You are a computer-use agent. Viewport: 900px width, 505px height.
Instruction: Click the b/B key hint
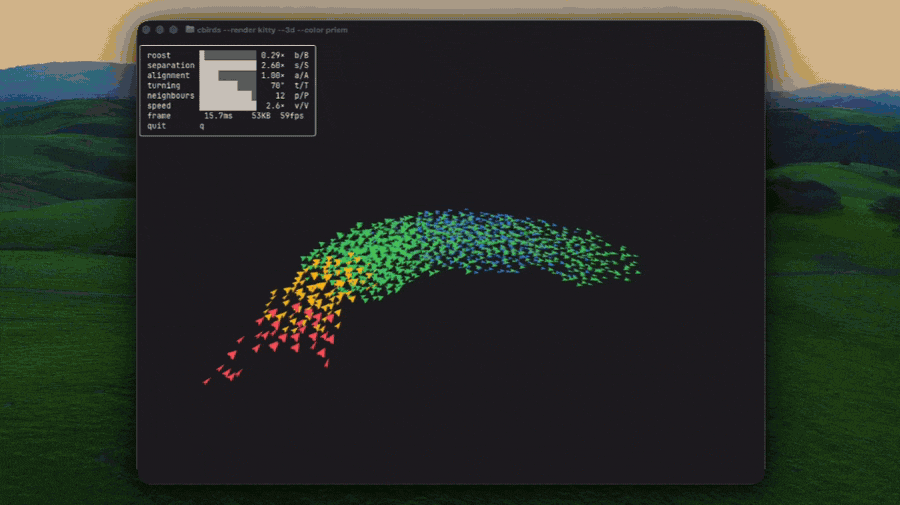coord(301,55)
